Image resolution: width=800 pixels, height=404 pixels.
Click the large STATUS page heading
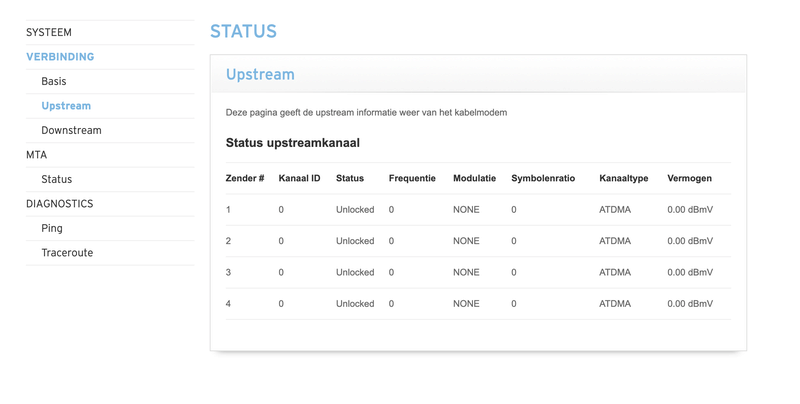pyautogui.click(x=243, y=32)
